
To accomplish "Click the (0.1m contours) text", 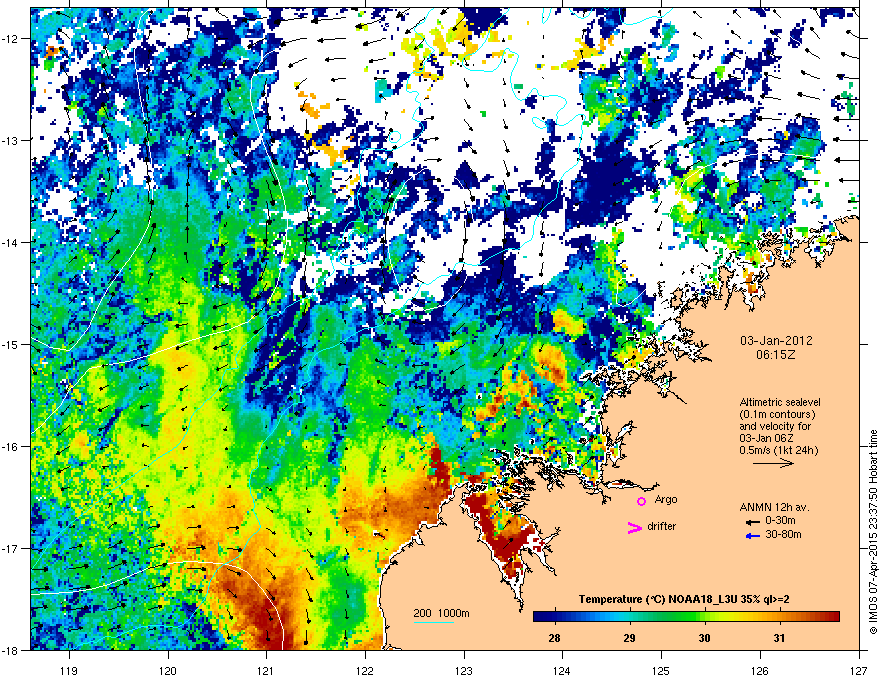I will [x=777, y=415].
